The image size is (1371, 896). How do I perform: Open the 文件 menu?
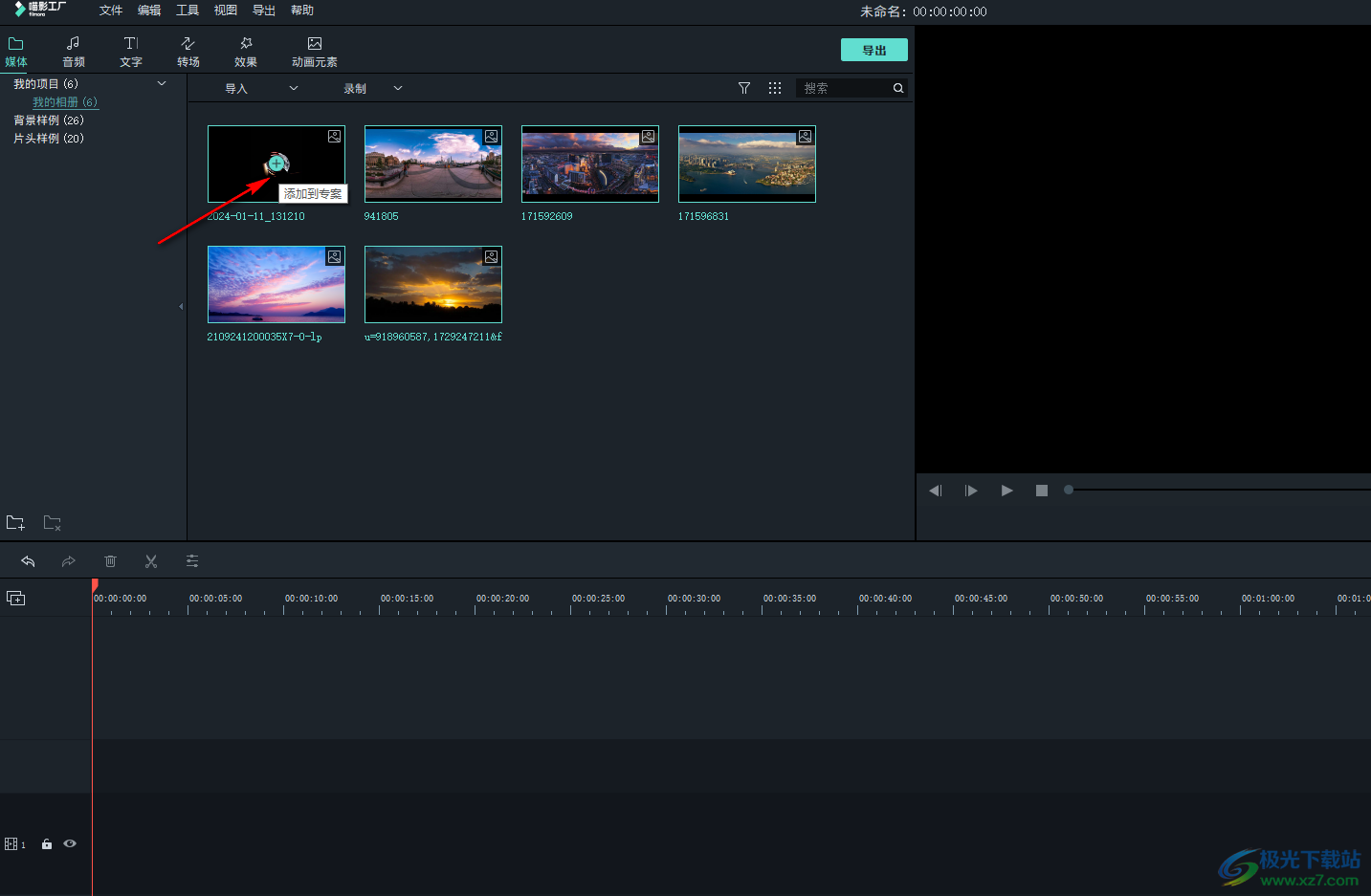(x=111, y=11)
